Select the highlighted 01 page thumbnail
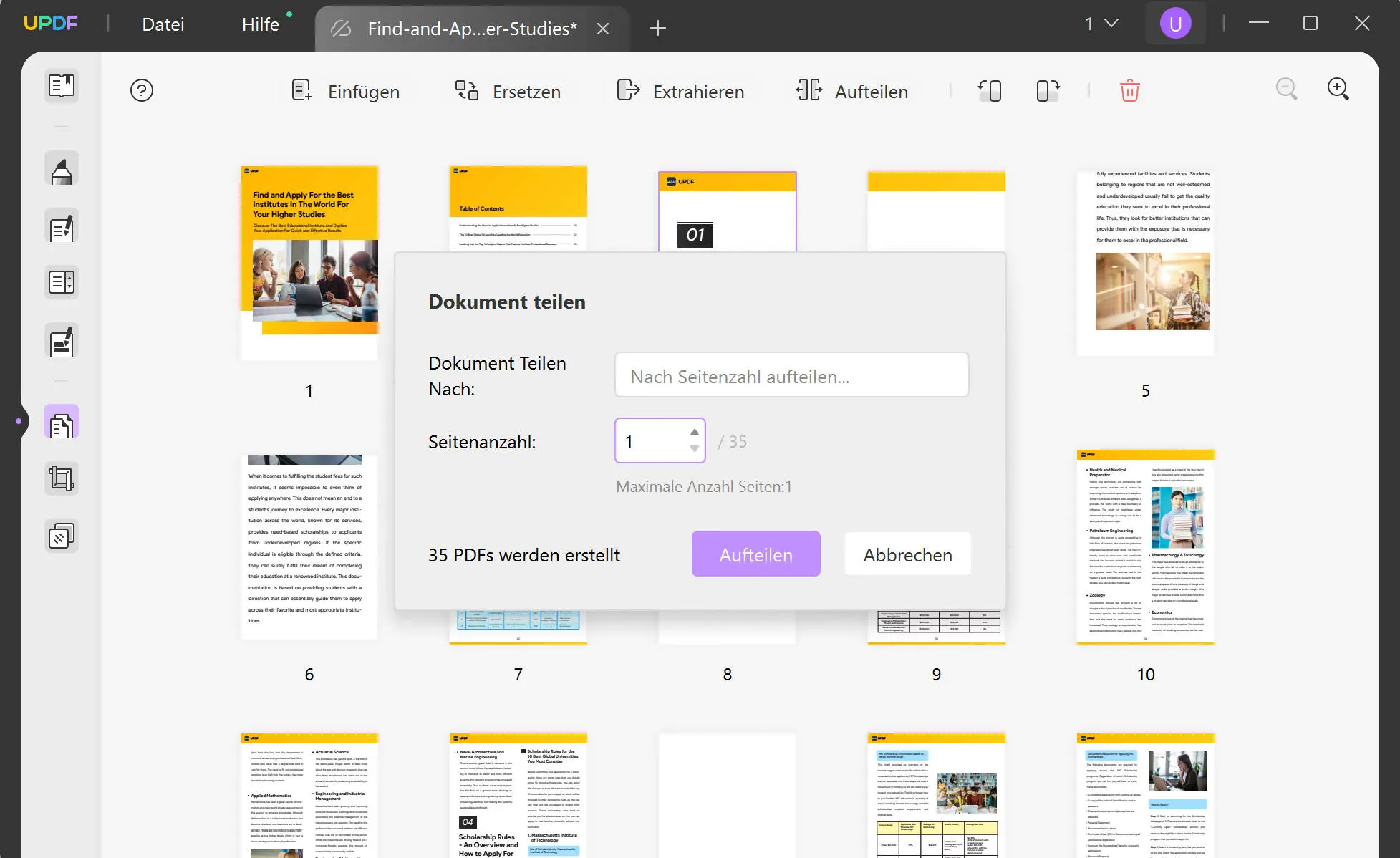1400x858 pixels. (728, 211)
